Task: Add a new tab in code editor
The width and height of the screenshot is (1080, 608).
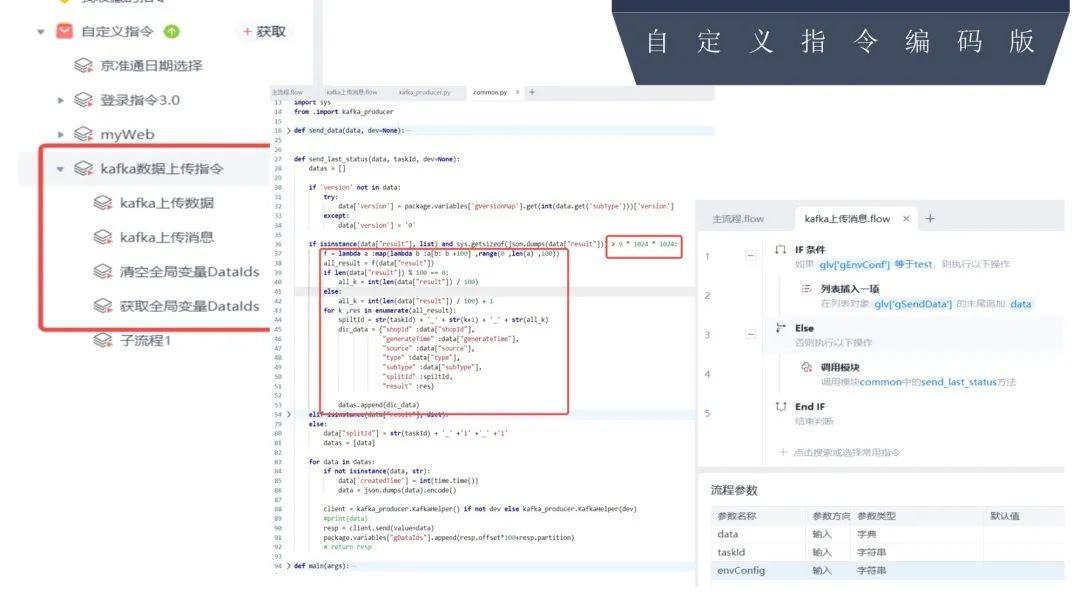Action: point(532,92)
